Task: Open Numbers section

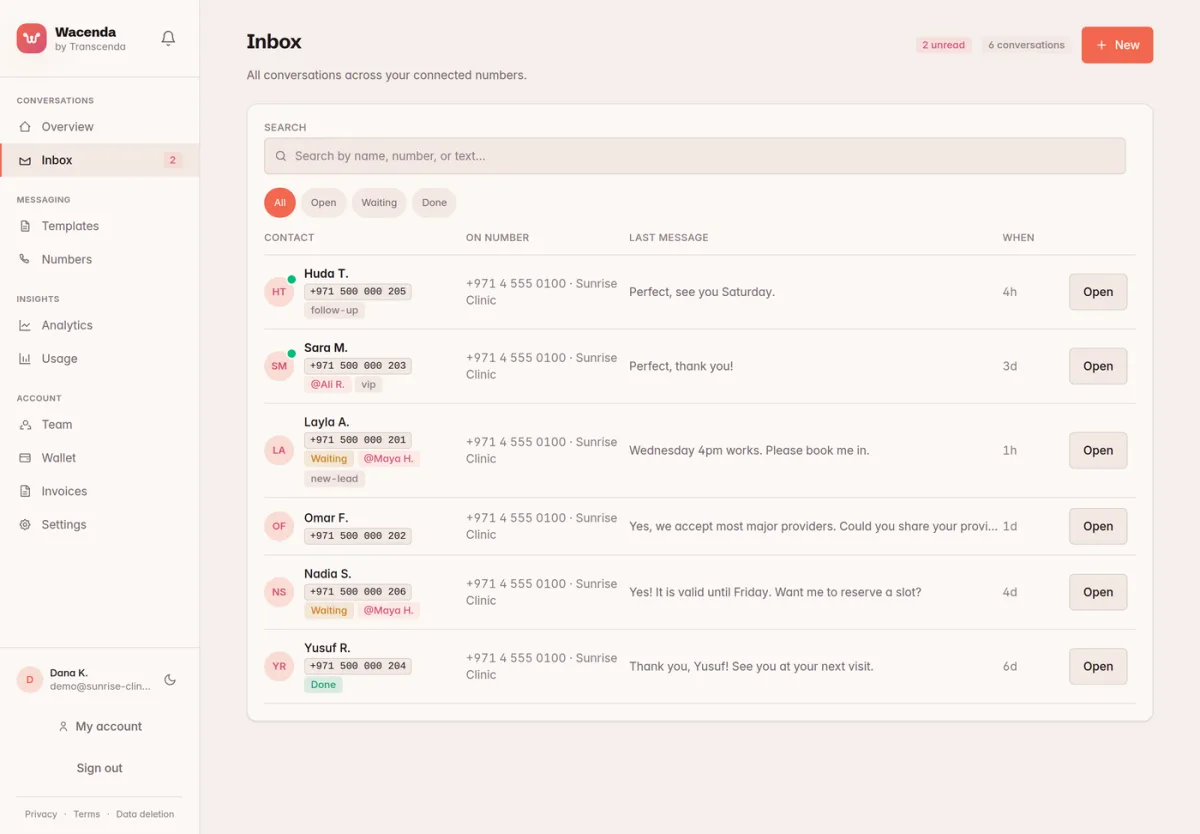Action: (100, 259)
